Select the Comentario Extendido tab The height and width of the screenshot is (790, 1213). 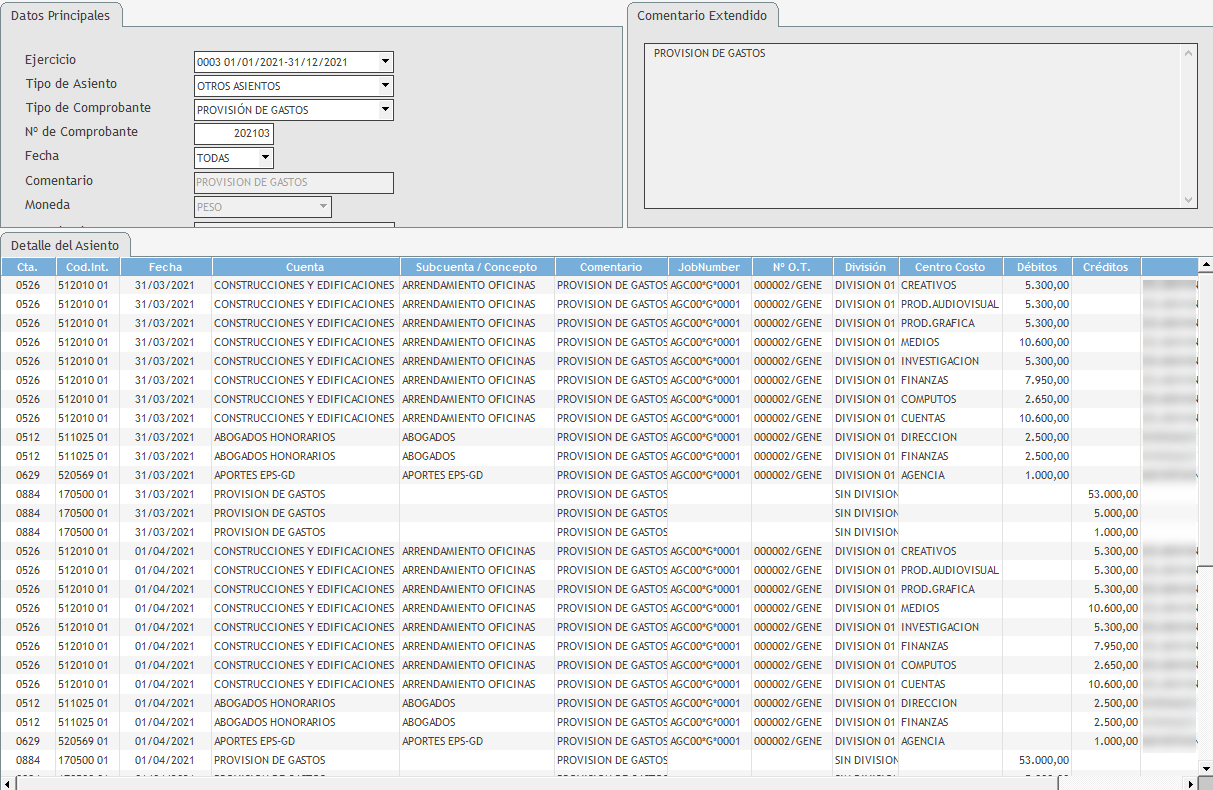point(702,16)
